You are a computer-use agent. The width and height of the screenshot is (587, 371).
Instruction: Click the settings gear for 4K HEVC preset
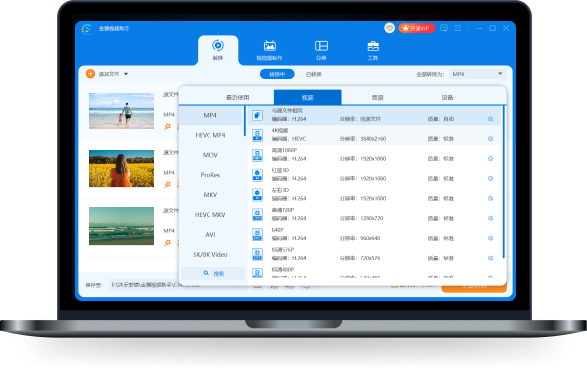click(490, 139)
